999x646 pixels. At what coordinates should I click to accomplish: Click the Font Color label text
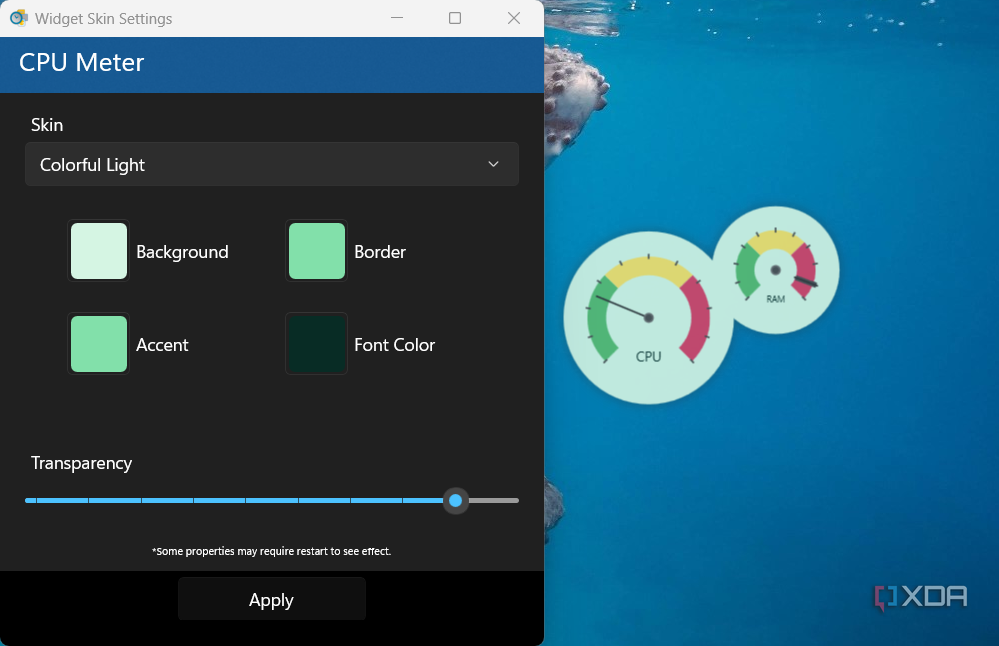pos(394,345)
